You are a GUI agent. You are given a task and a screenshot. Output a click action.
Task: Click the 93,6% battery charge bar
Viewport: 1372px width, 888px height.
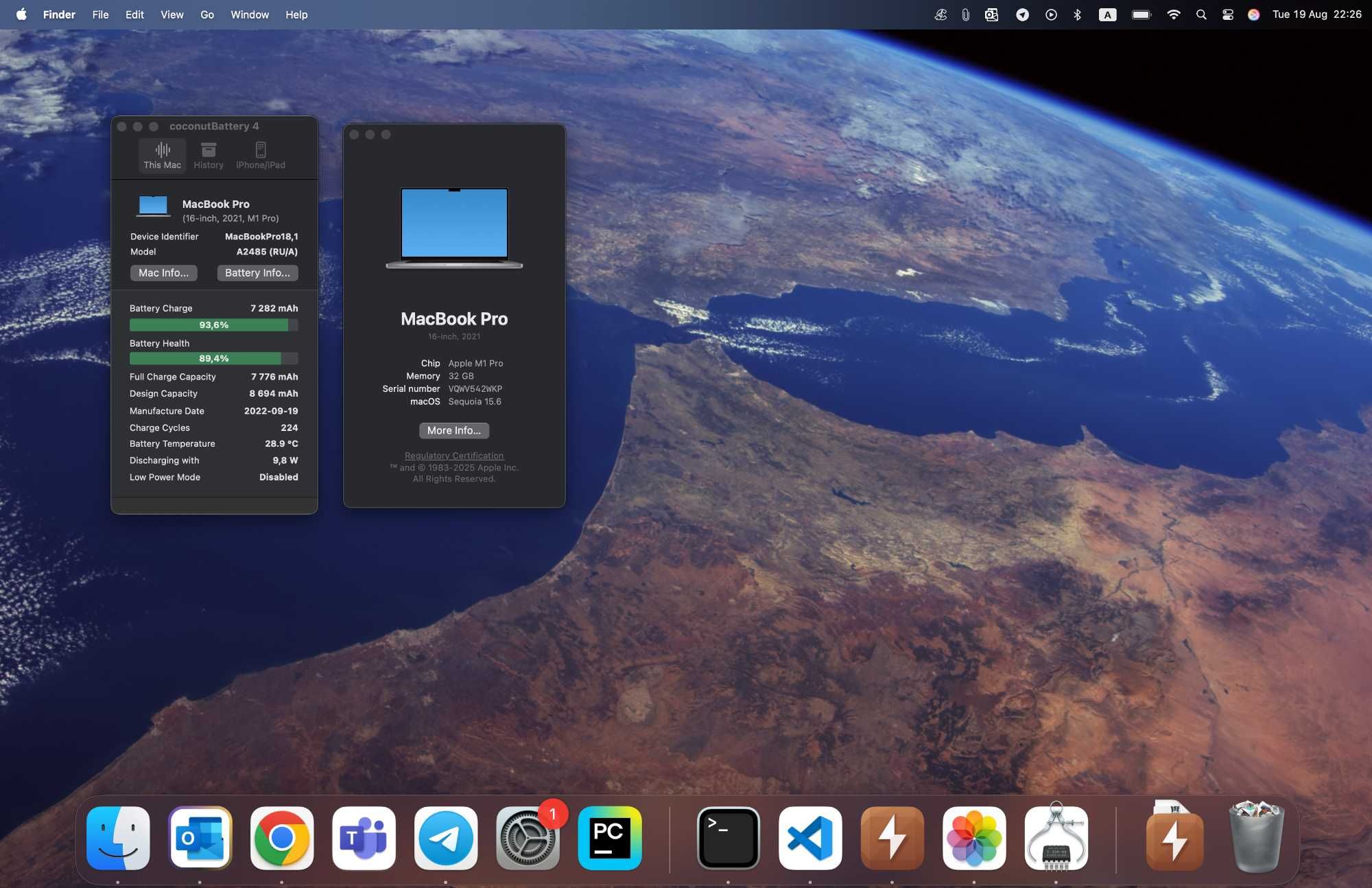[214, 325]
